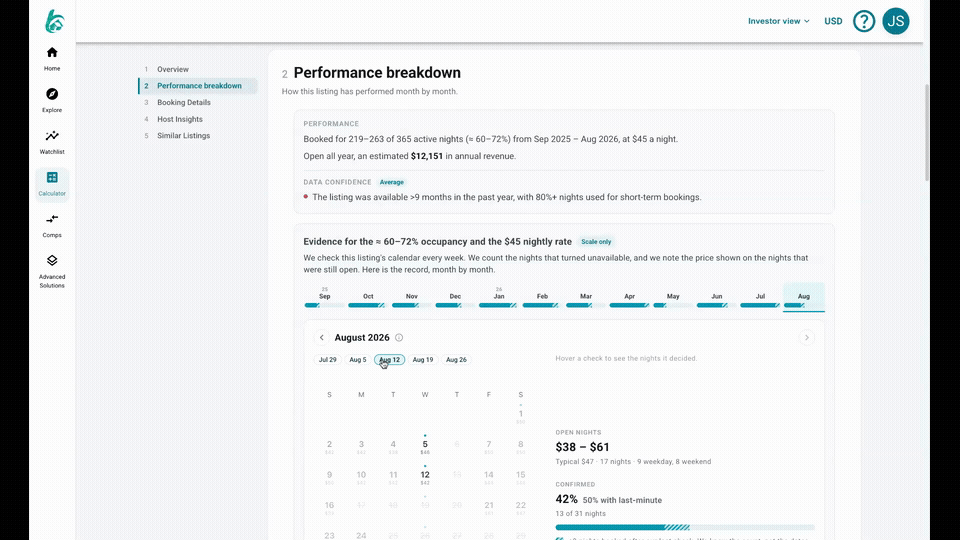
Task: Select the Jul month tab
Action: tap(760, 298)
